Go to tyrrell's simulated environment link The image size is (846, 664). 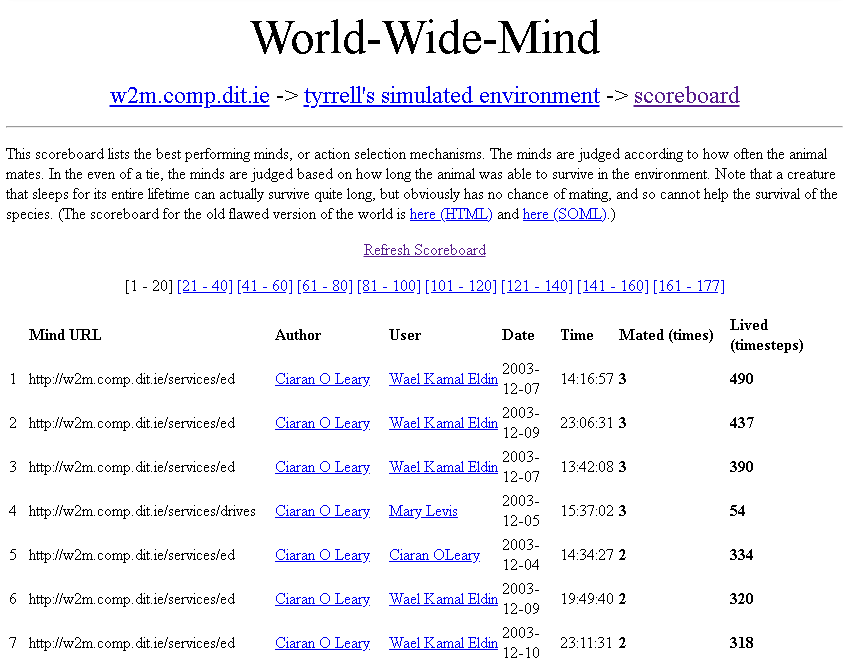tap(451, 96)
